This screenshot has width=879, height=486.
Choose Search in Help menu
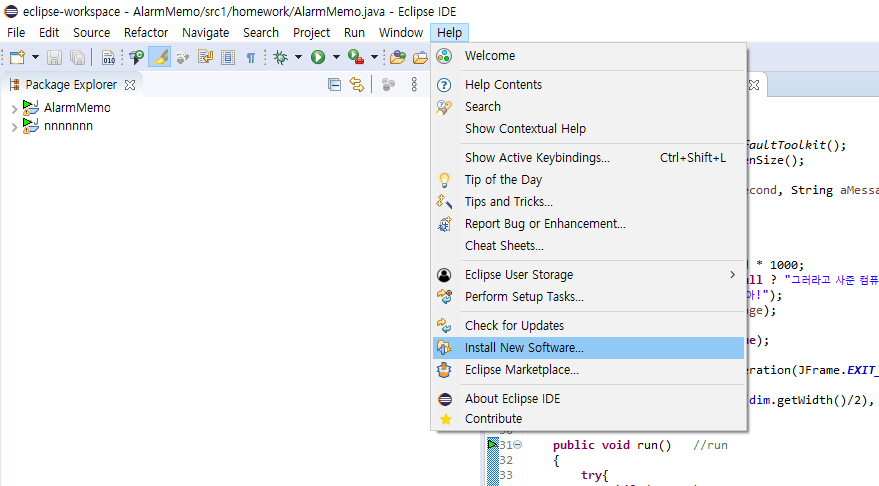pyautogui.click(x=589, y=107)
